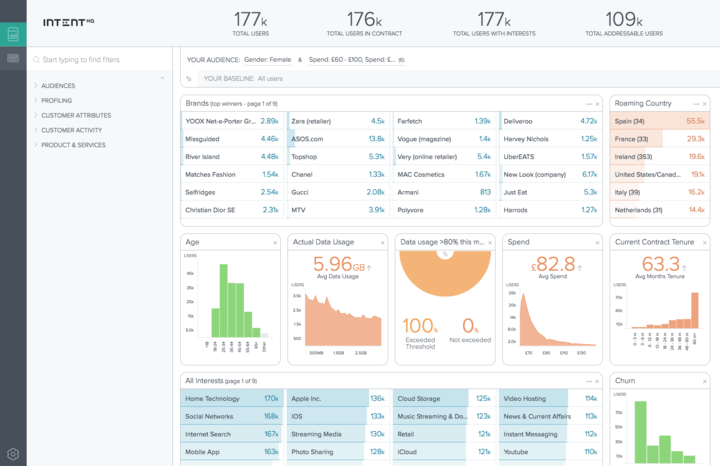Click the Total Addressable Users 109k metric
This screenshot has height=466, width=720.
[624, 24]
